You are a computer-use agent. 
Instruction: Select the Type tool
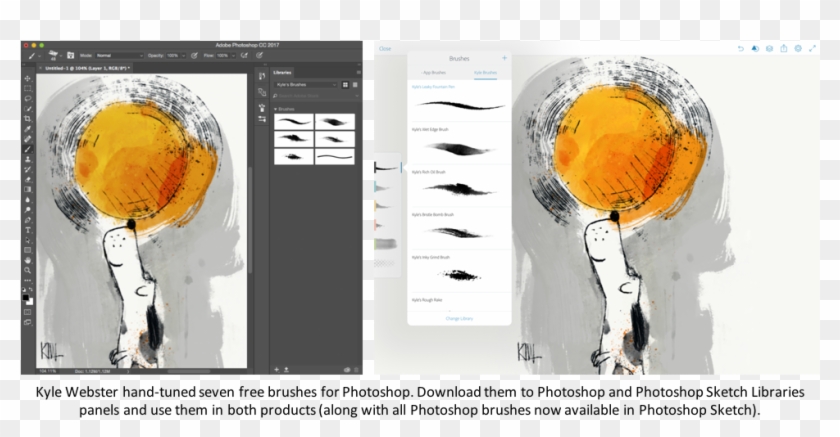[27, 230]
